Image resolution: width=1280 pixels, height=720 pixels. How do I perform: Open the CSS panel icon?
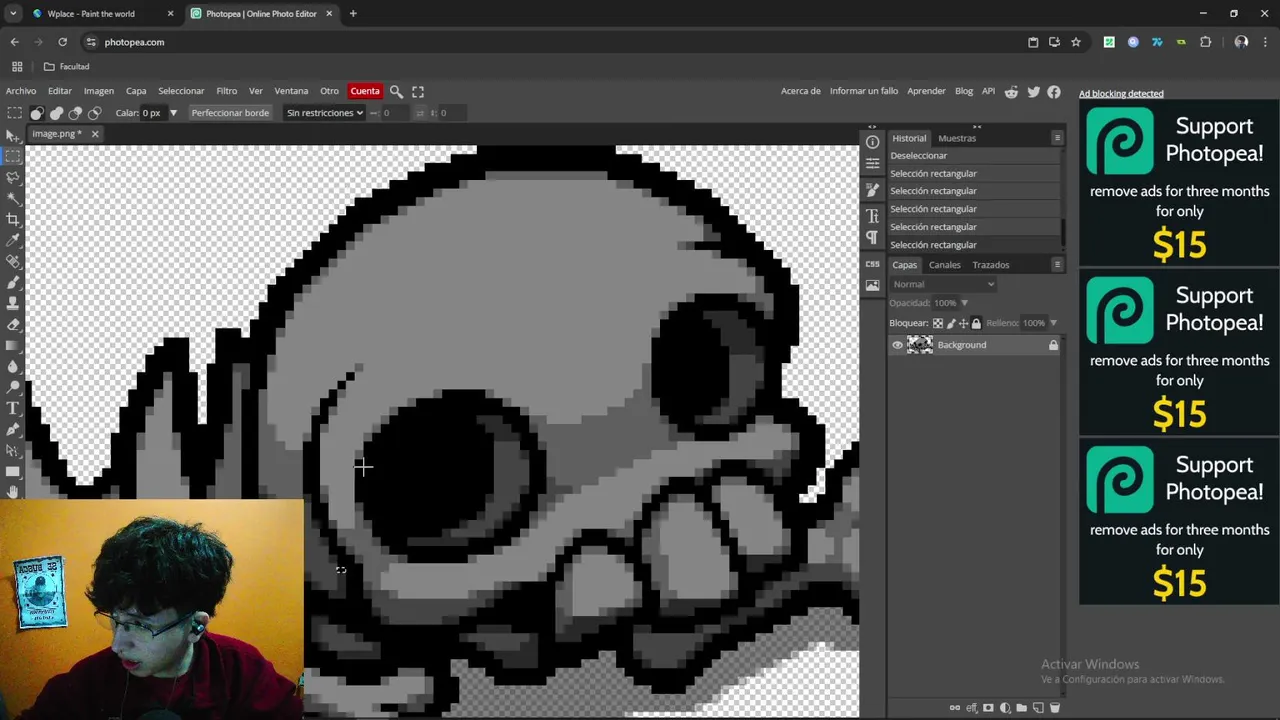(873, 264)
